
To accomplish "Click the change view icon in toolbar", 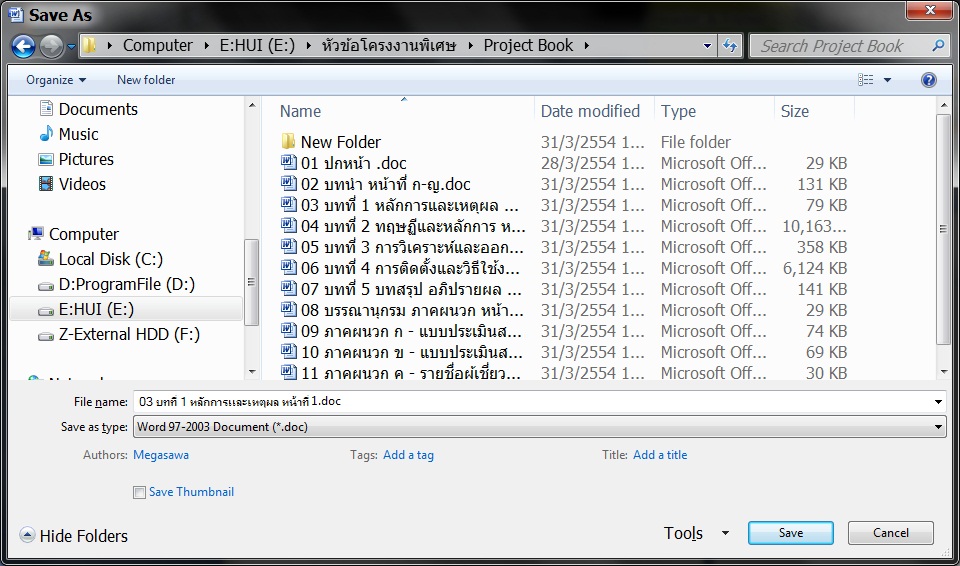I will 866,80.
